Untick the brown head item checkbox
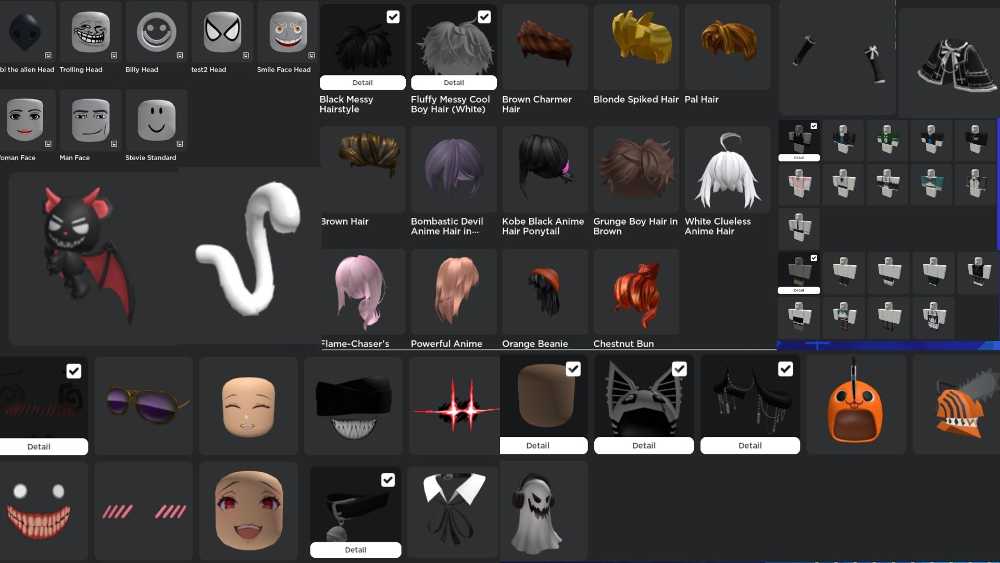The height and width of the screenshot is (563, 1000). click(573, 369)
